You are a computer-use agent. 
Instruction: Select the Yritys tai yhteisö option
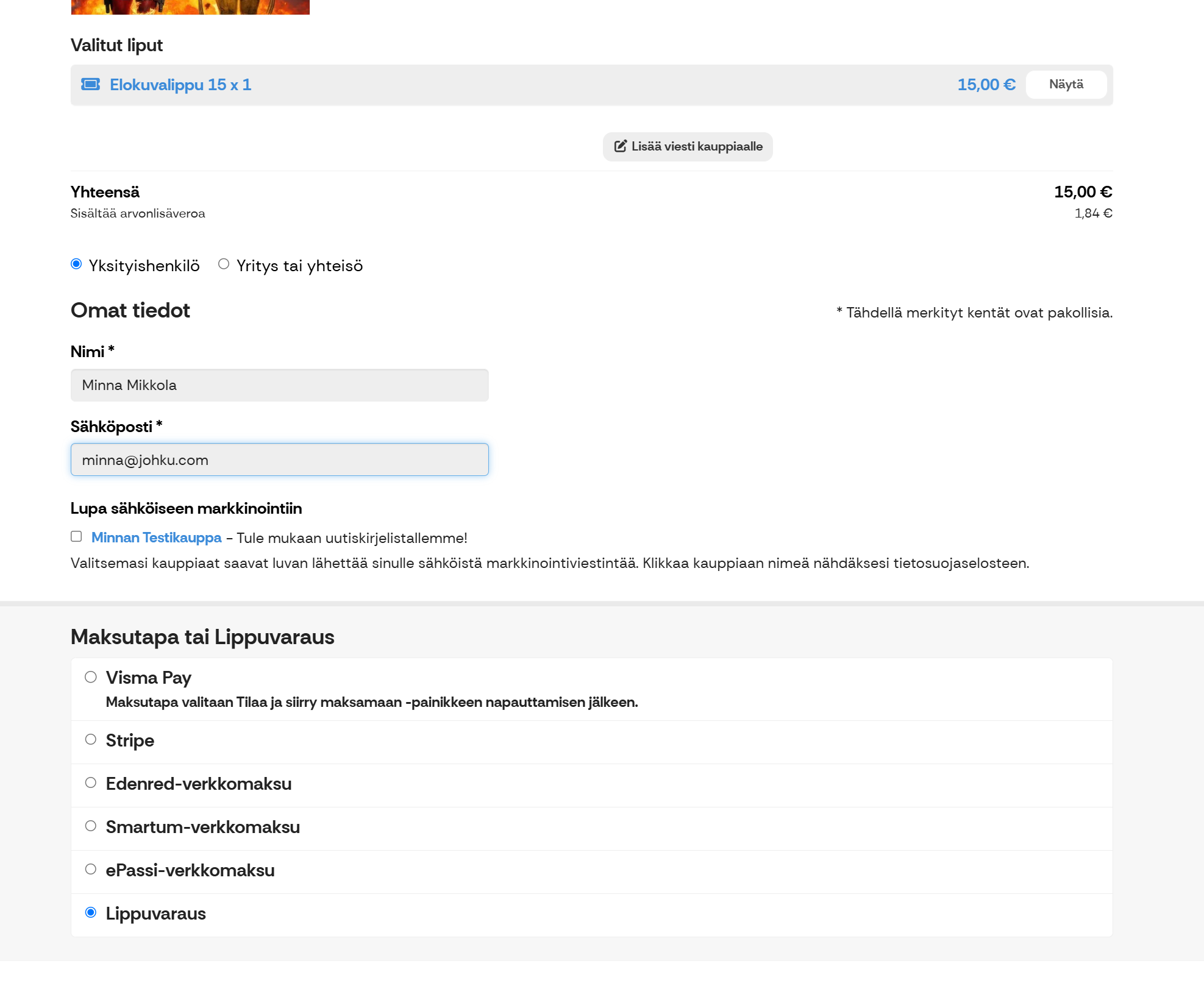[x=224, y=264]
